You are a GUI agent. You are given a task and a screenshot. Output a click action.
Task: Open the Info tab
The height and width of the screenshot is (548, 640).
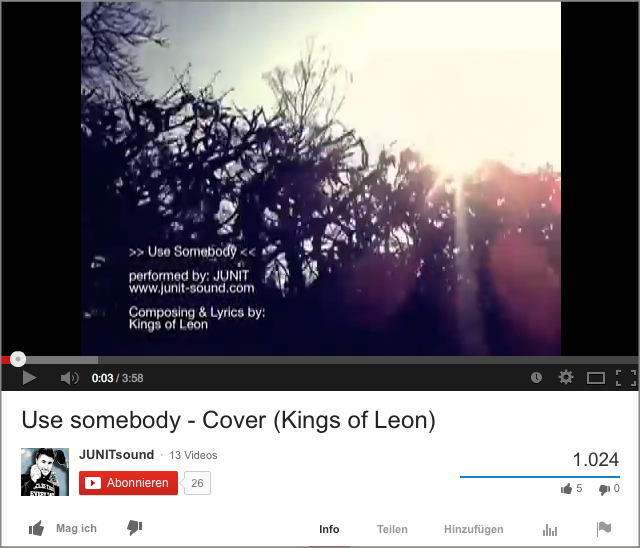(329, 529)
